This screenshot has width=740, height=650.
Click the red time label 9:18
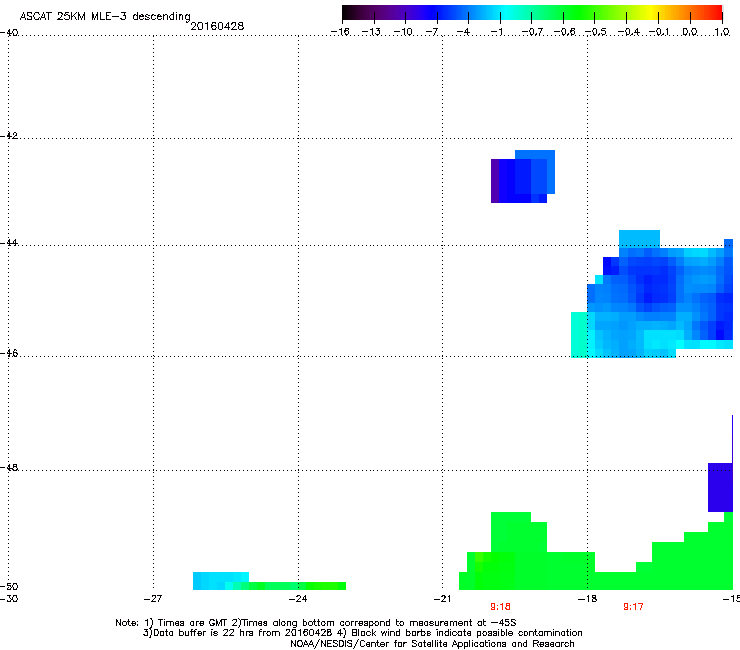[500, 607]
